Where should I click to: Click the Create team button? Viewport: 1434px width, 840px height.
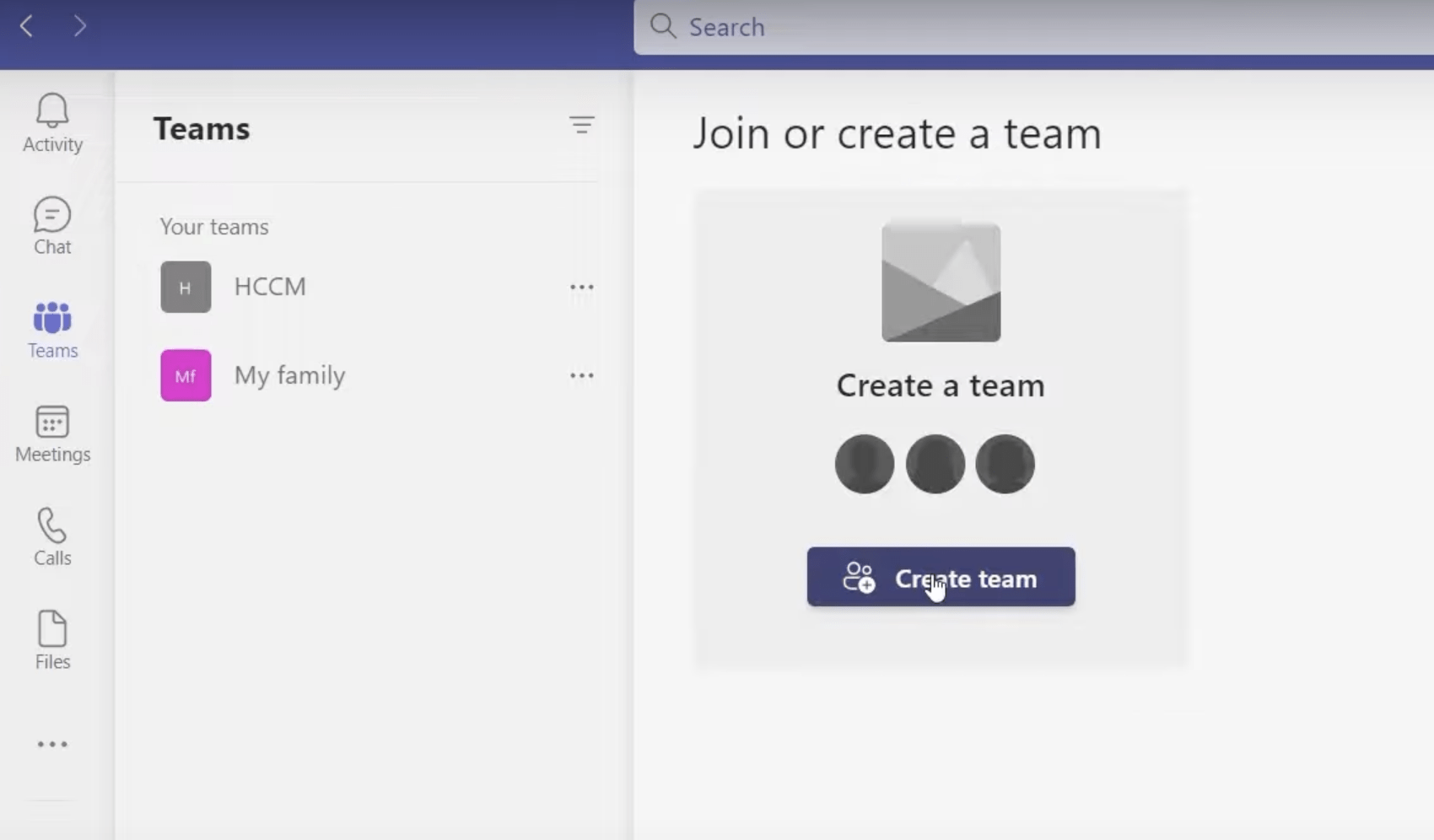pos(941,577)
